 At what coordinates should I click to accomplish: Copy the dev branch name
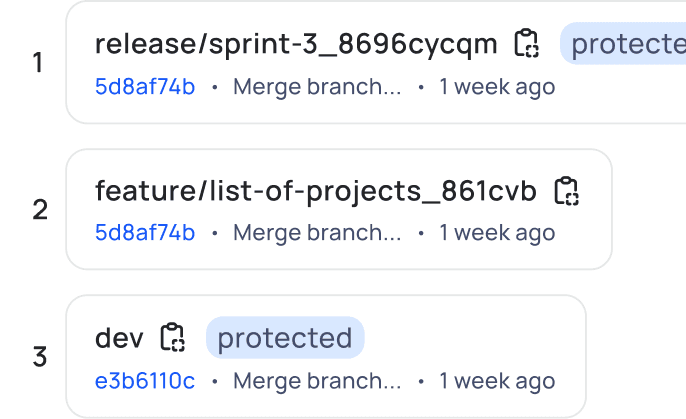click(x=173, y=338)
